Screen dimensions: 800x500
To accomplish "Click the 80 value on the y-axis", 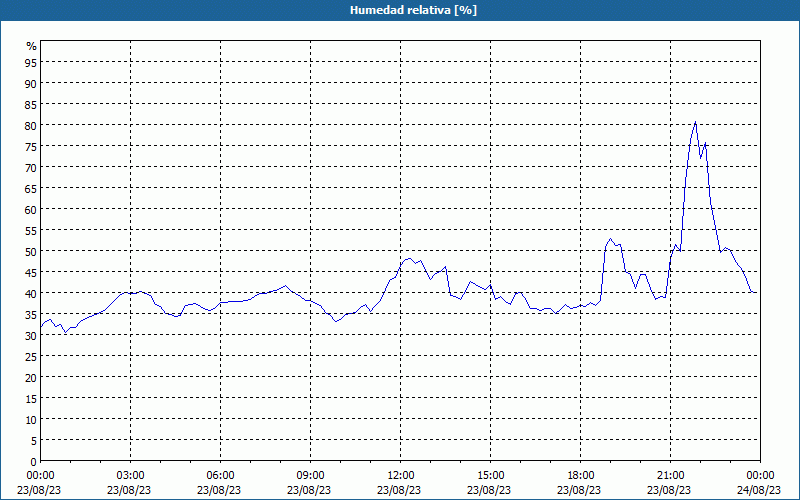I will point(31,125).
